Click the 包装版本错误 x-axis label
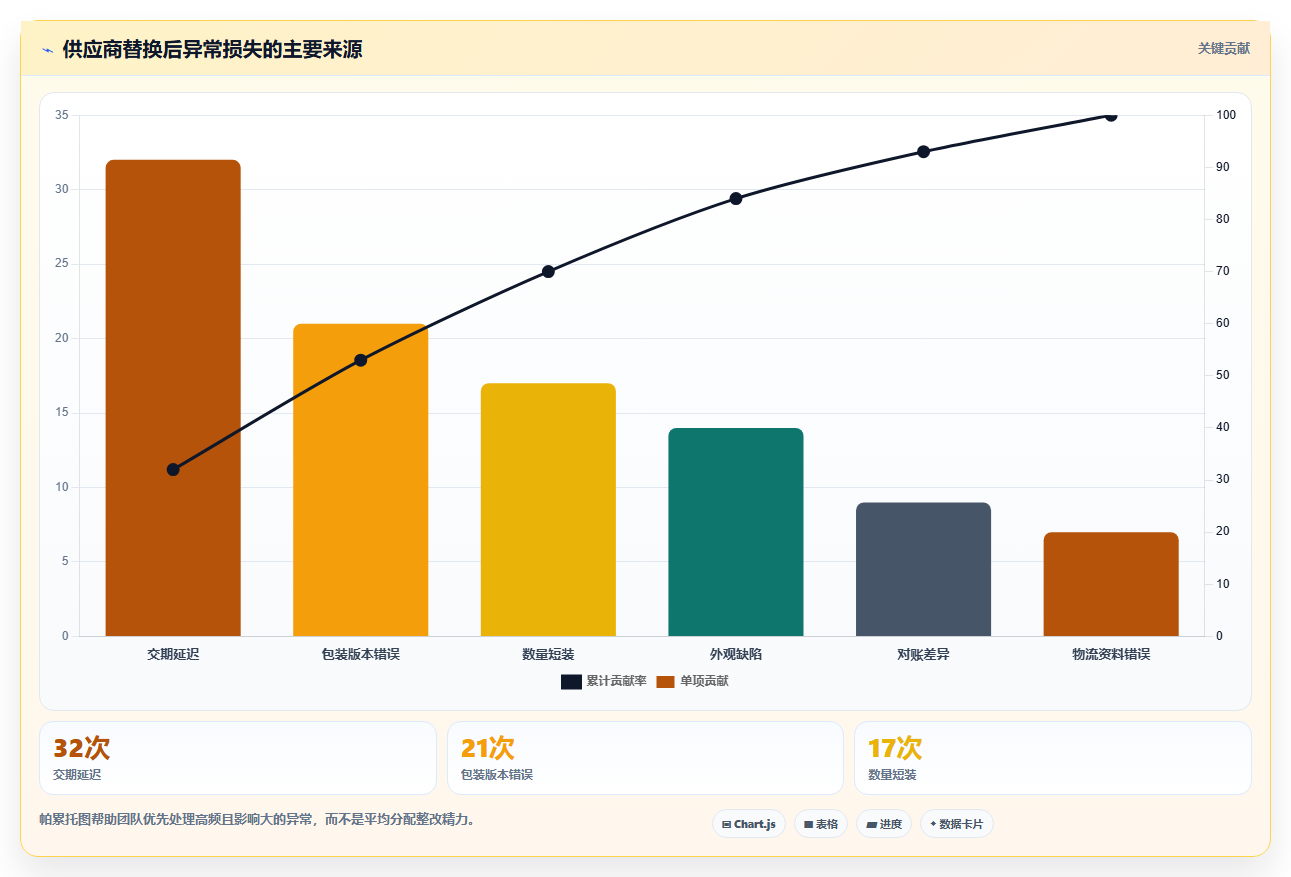Viewport: 1291px width, 877px height. [x=361, y=654]
